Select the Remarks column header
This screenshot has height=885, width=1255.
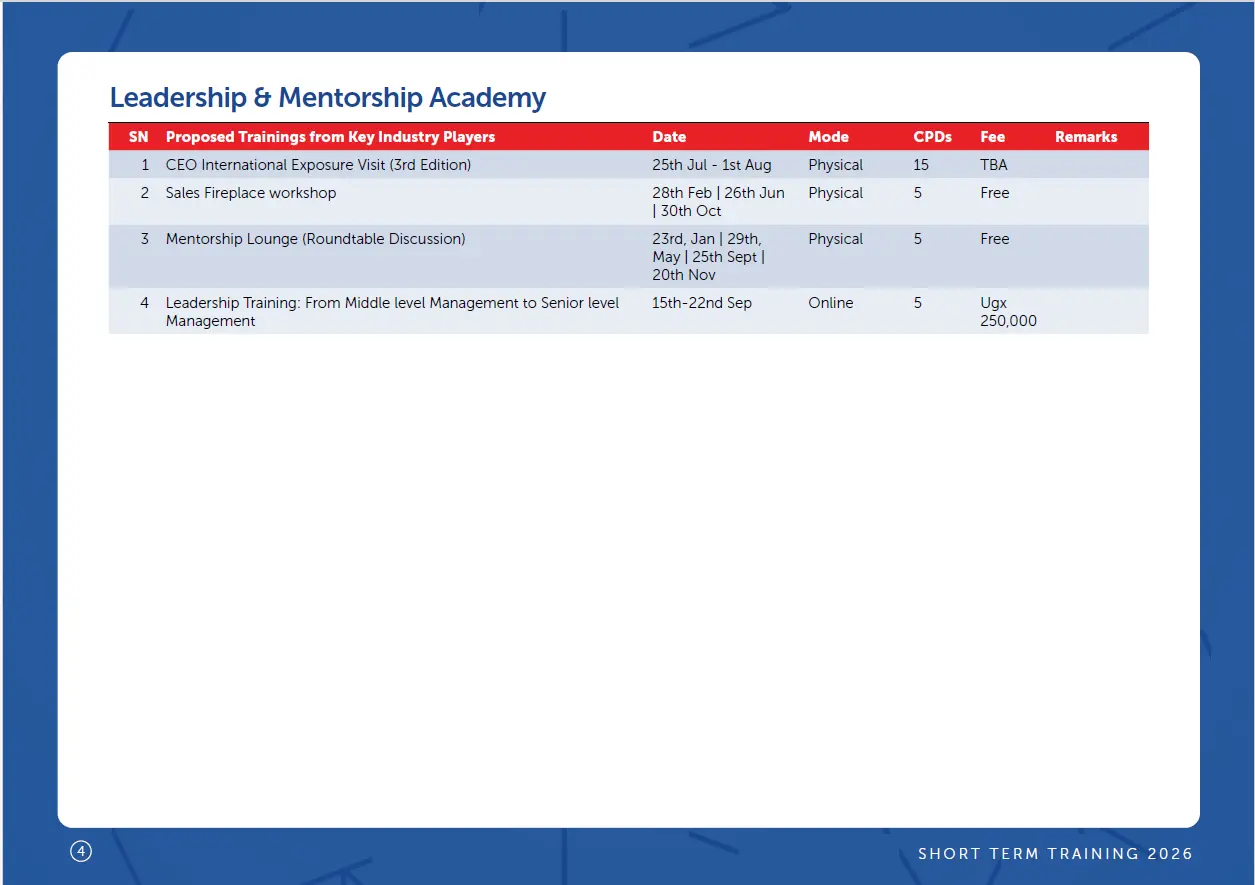1086,137
